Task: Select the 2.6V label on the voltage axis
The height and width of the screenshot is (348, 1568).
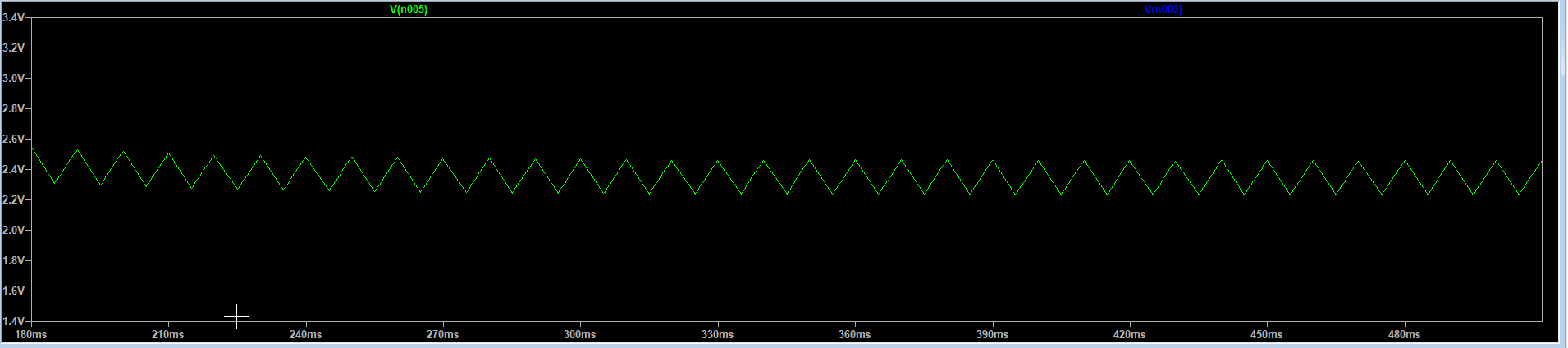Action: pyautogui.click(x=14, y=139)
